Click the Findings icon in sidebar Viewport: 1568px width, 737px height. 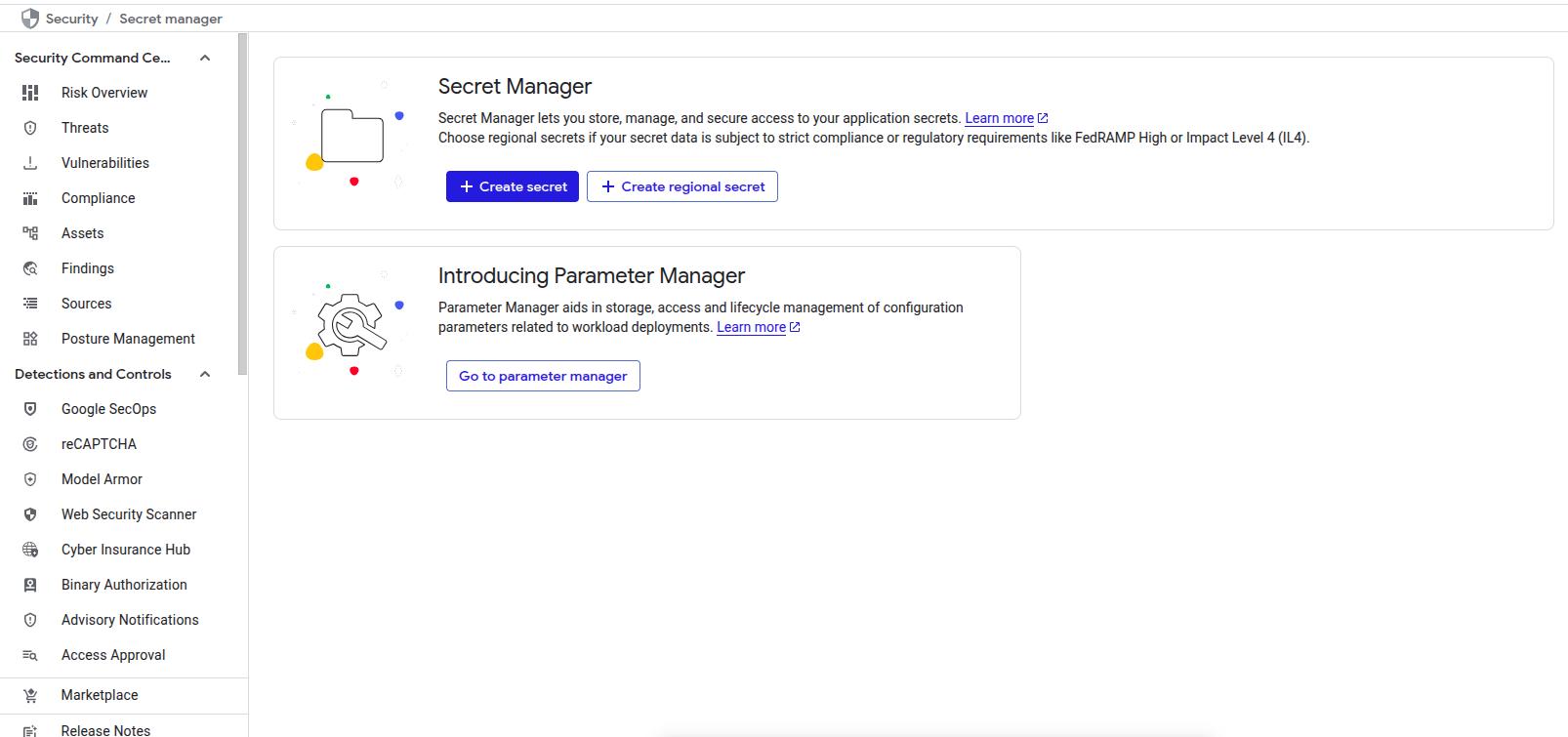30,268
